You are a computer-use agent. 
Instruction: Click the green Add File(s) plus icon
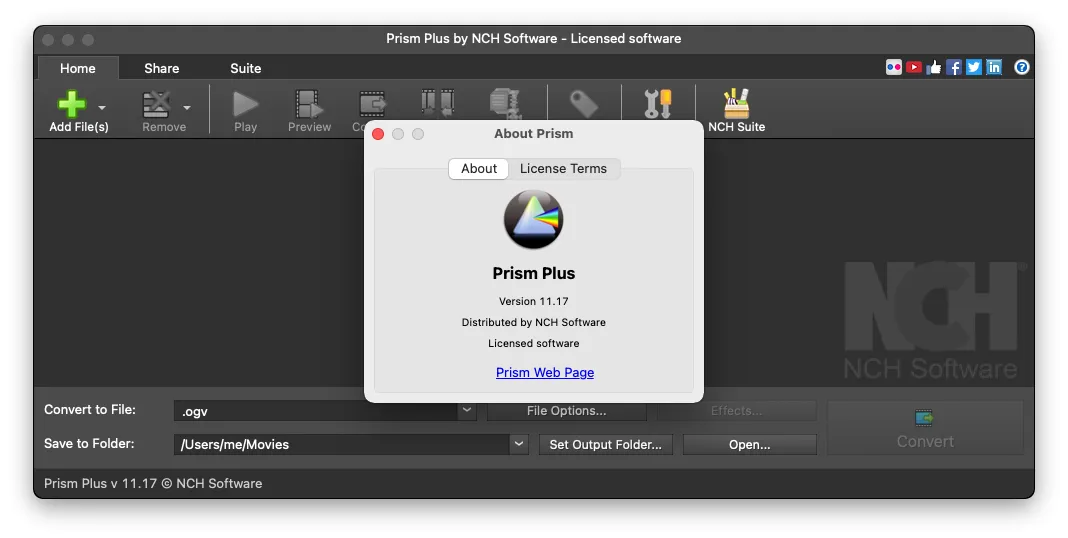(72, 104)
